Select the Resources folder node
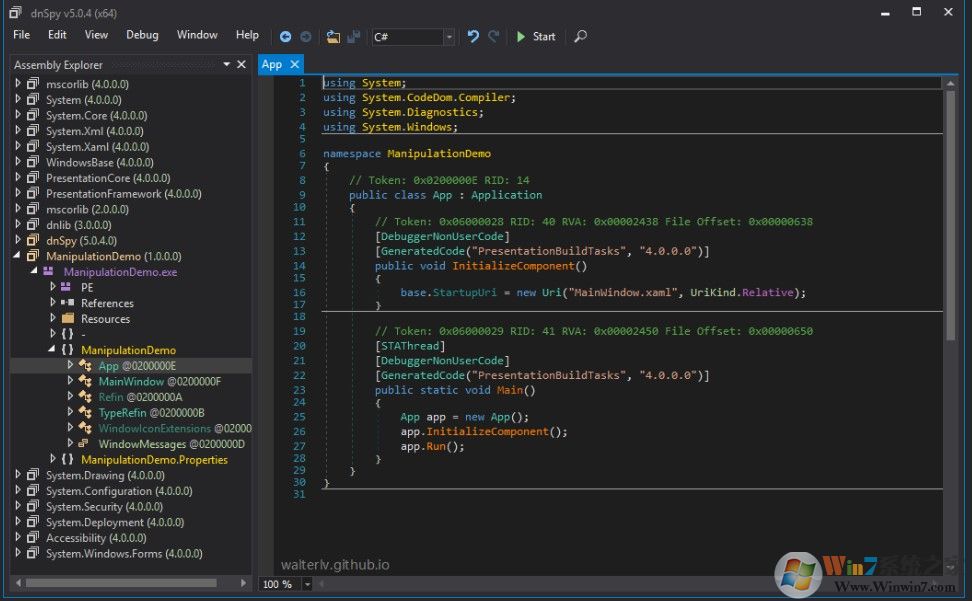Viewport: 972px width, 601px height. (x=105, y=319)
